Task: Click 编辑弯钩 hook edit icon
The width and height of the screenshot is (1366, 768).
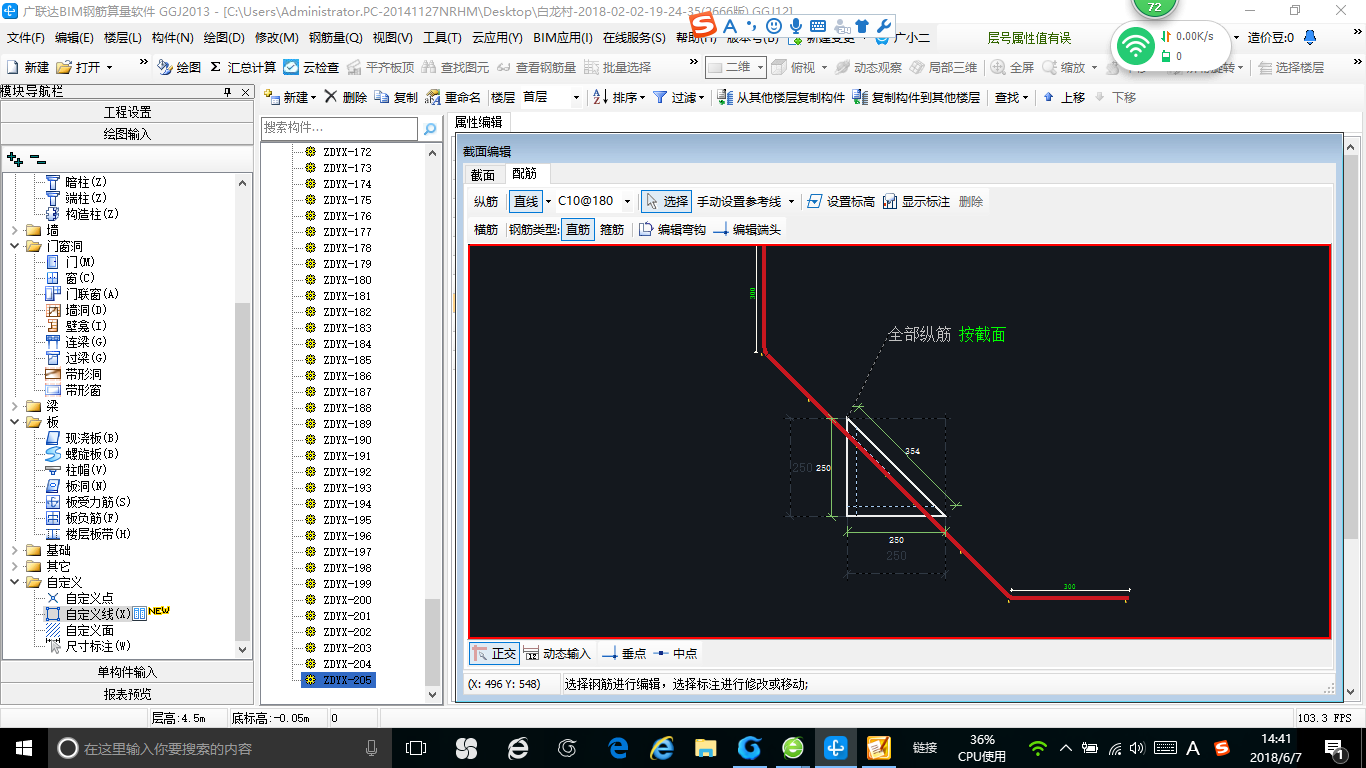Action: pos(646,229)
